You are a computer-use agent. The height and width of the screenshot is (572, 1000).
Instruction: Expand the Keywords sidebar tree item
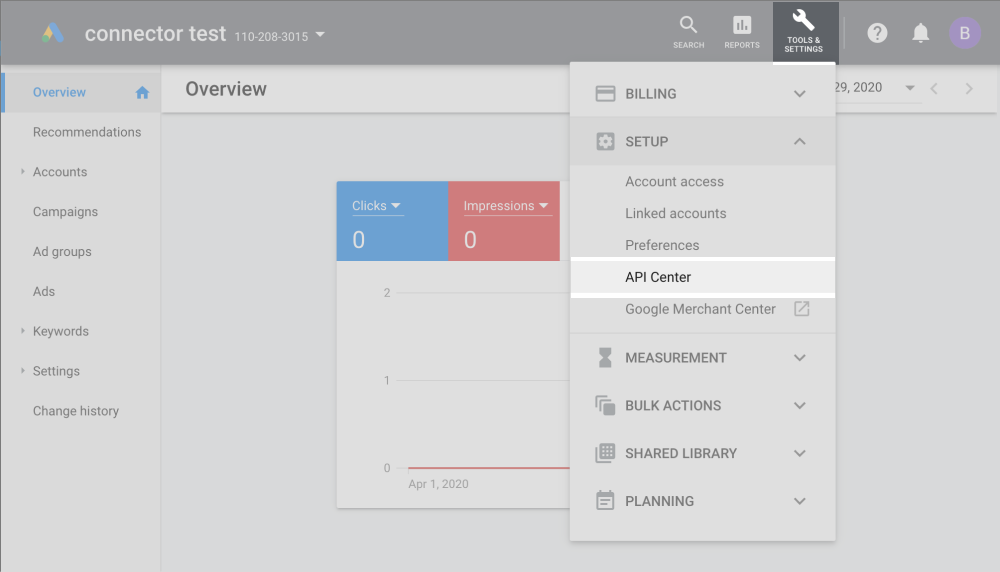coord(23,331)
